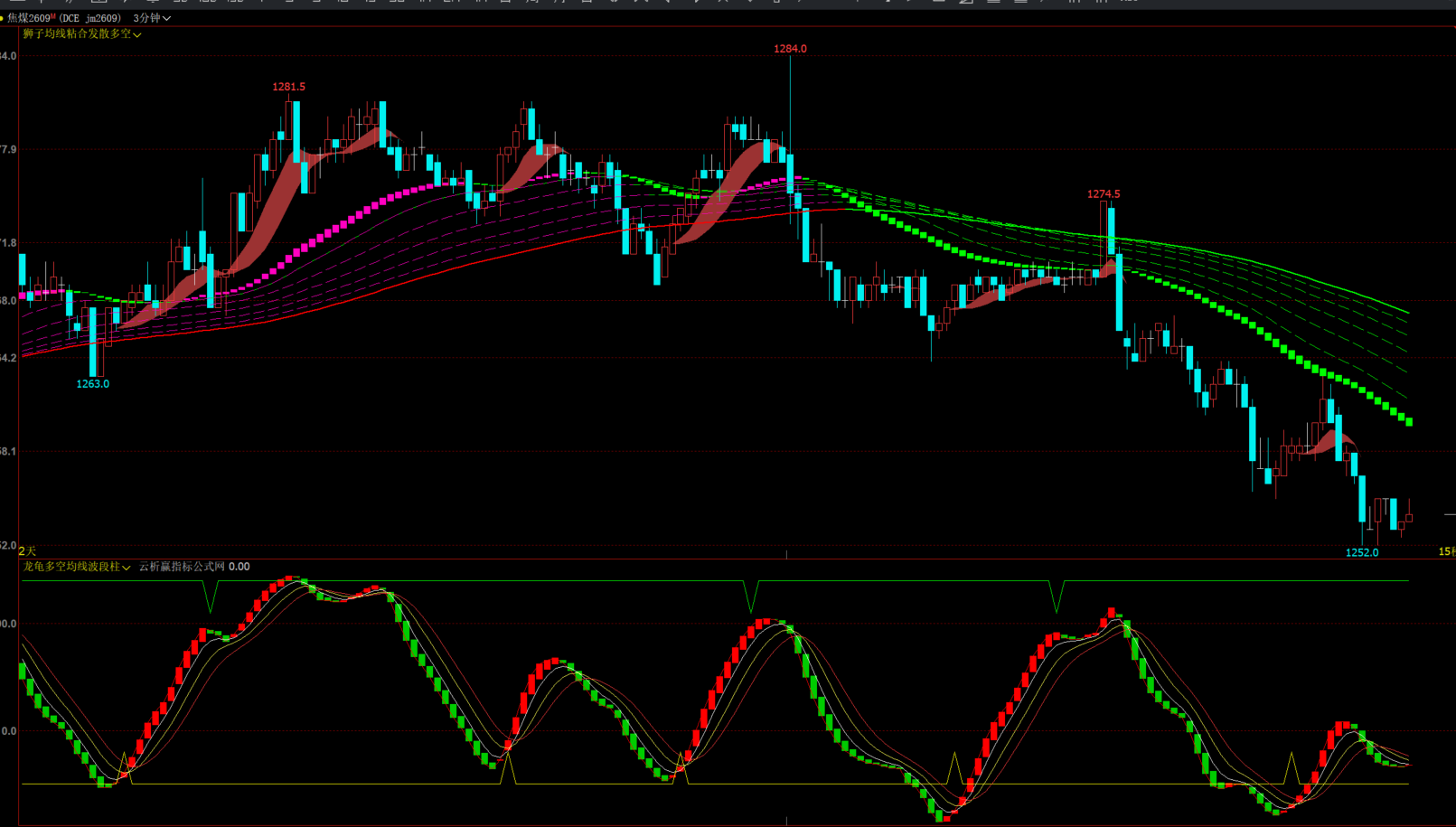Screen dimensions: 1456x827
Task: Open the 3分钟 period dropdown
Action: [x=151, y=18]
